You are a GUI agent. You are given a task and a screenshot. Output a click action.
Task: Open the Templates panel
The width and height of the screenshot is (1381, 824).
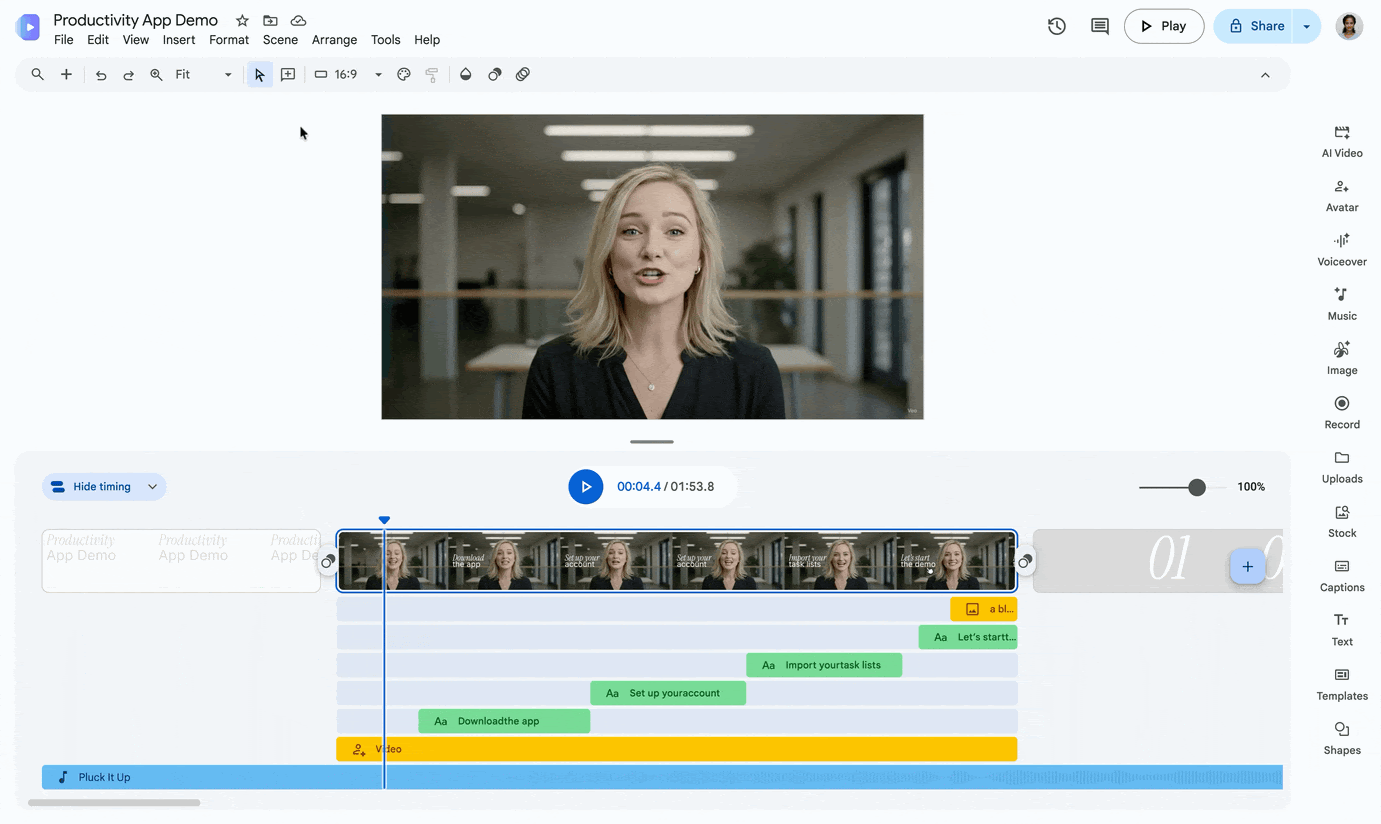coord(1342,684)
